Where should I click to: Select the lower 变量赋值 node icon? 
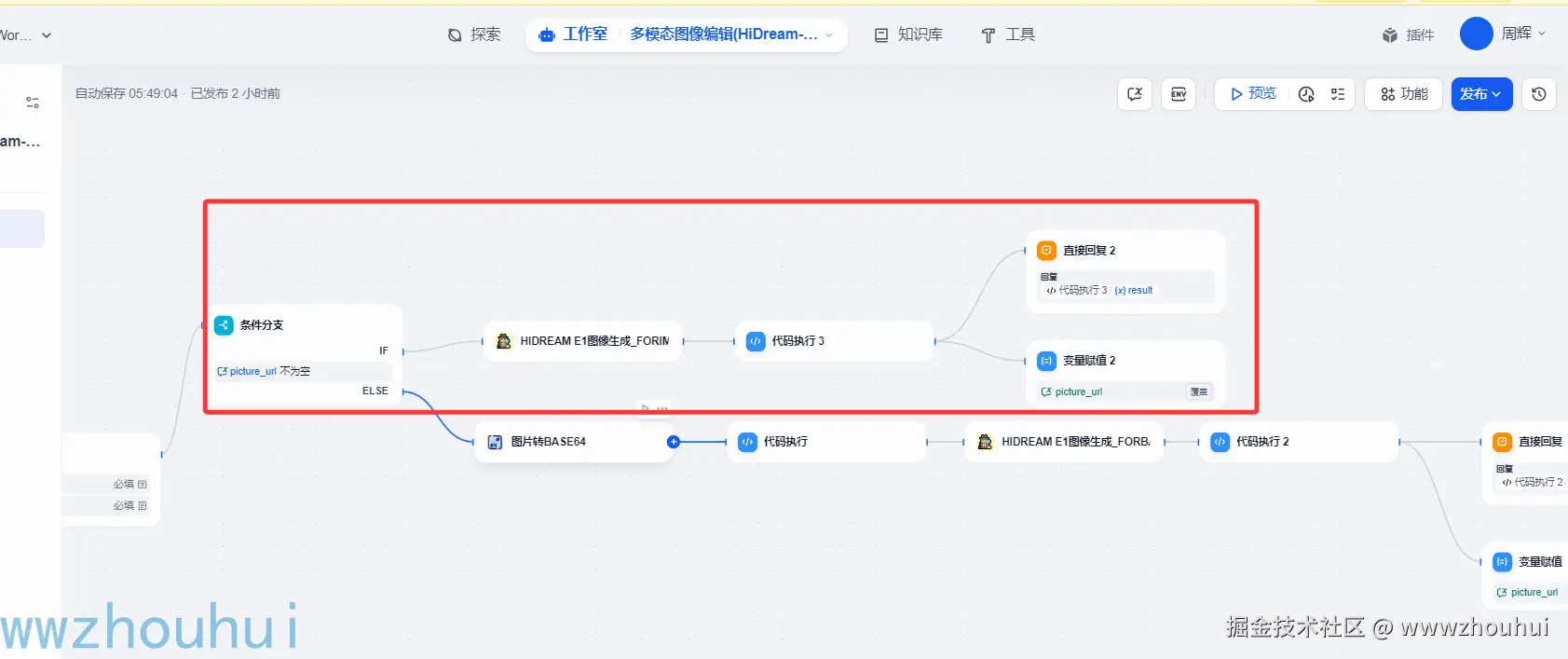pyautogui.click(x=1502, y=562)
